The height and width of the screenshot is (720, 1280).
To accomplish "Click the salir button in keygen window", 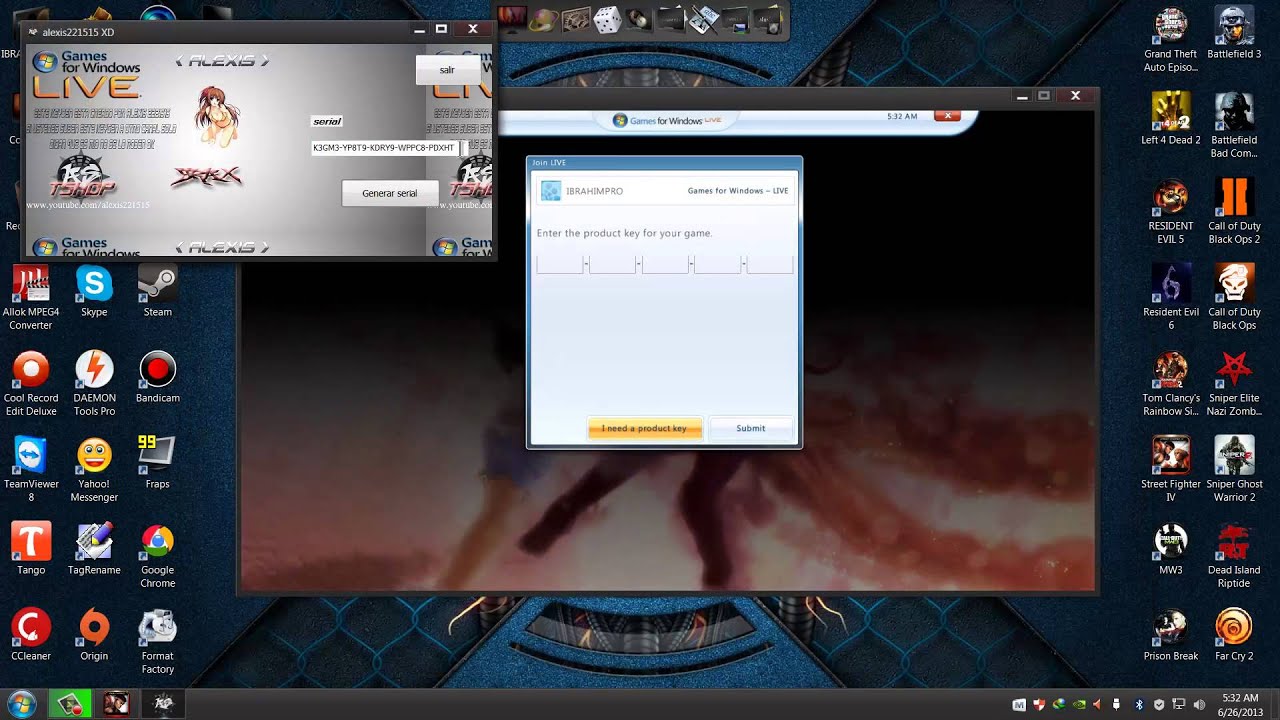I will click(x=447, y=70).
